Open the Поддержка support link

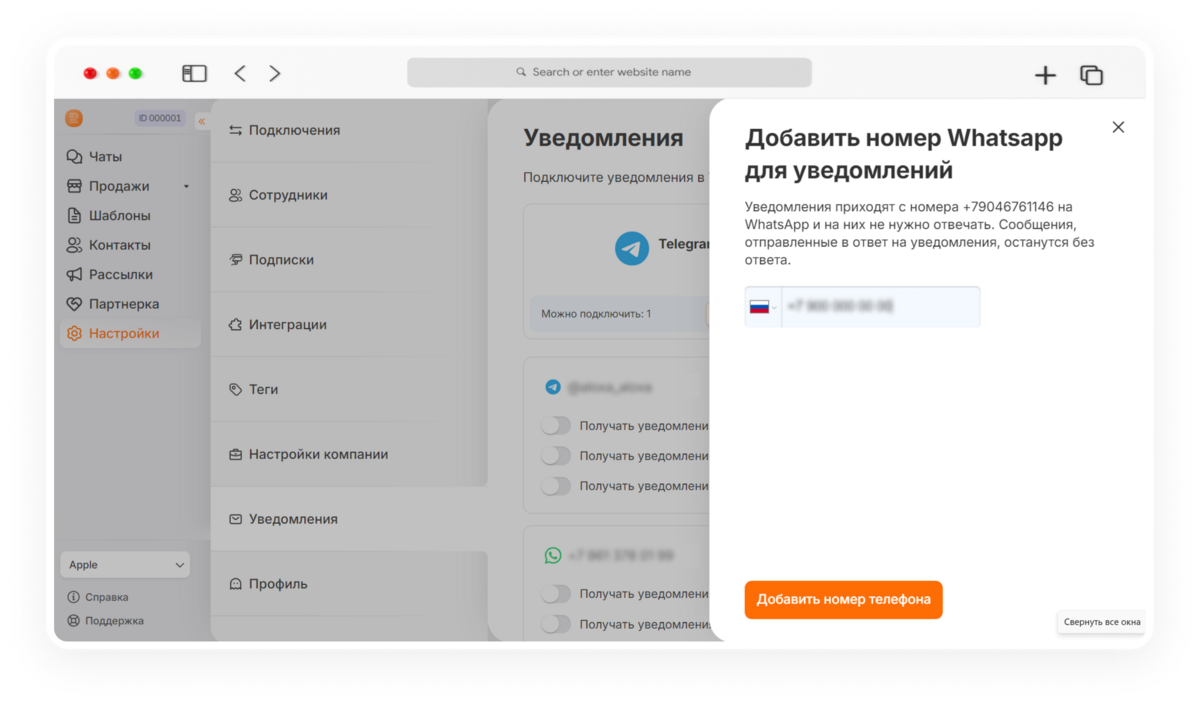click(105, 621)
